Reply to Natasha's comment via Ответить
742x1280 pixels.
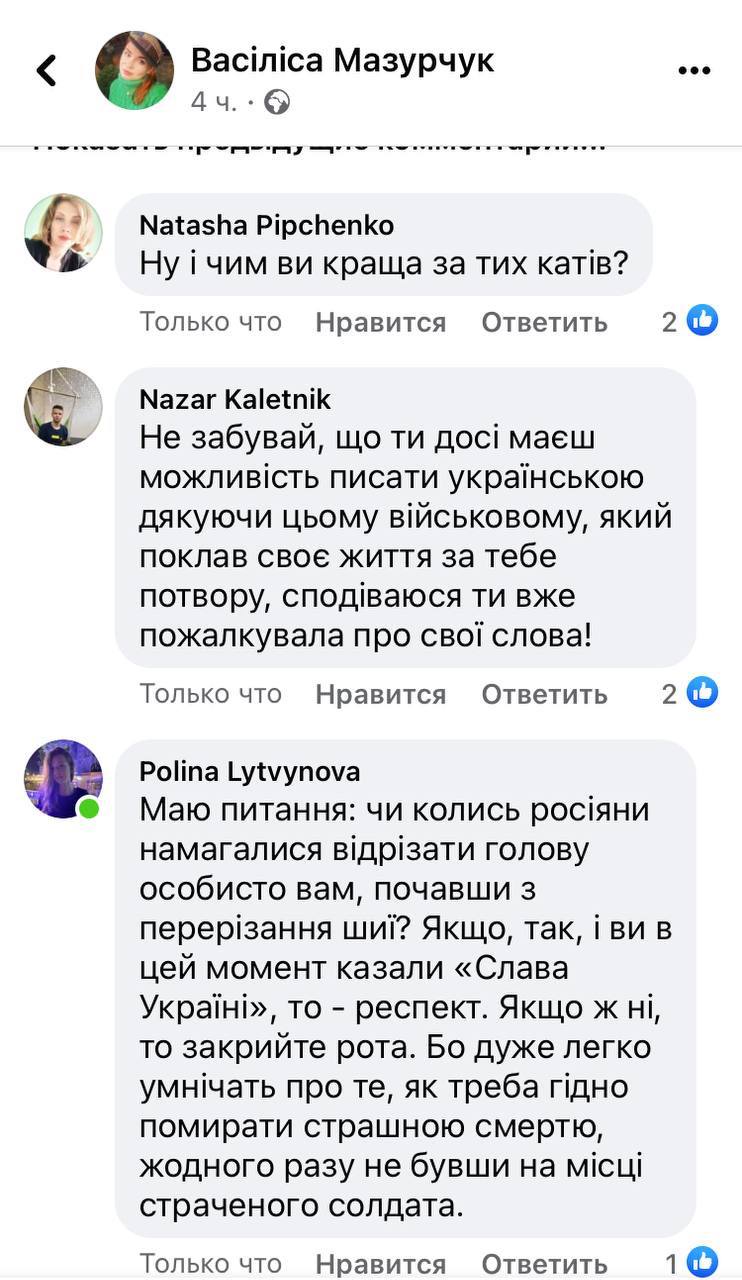[544, 320]
